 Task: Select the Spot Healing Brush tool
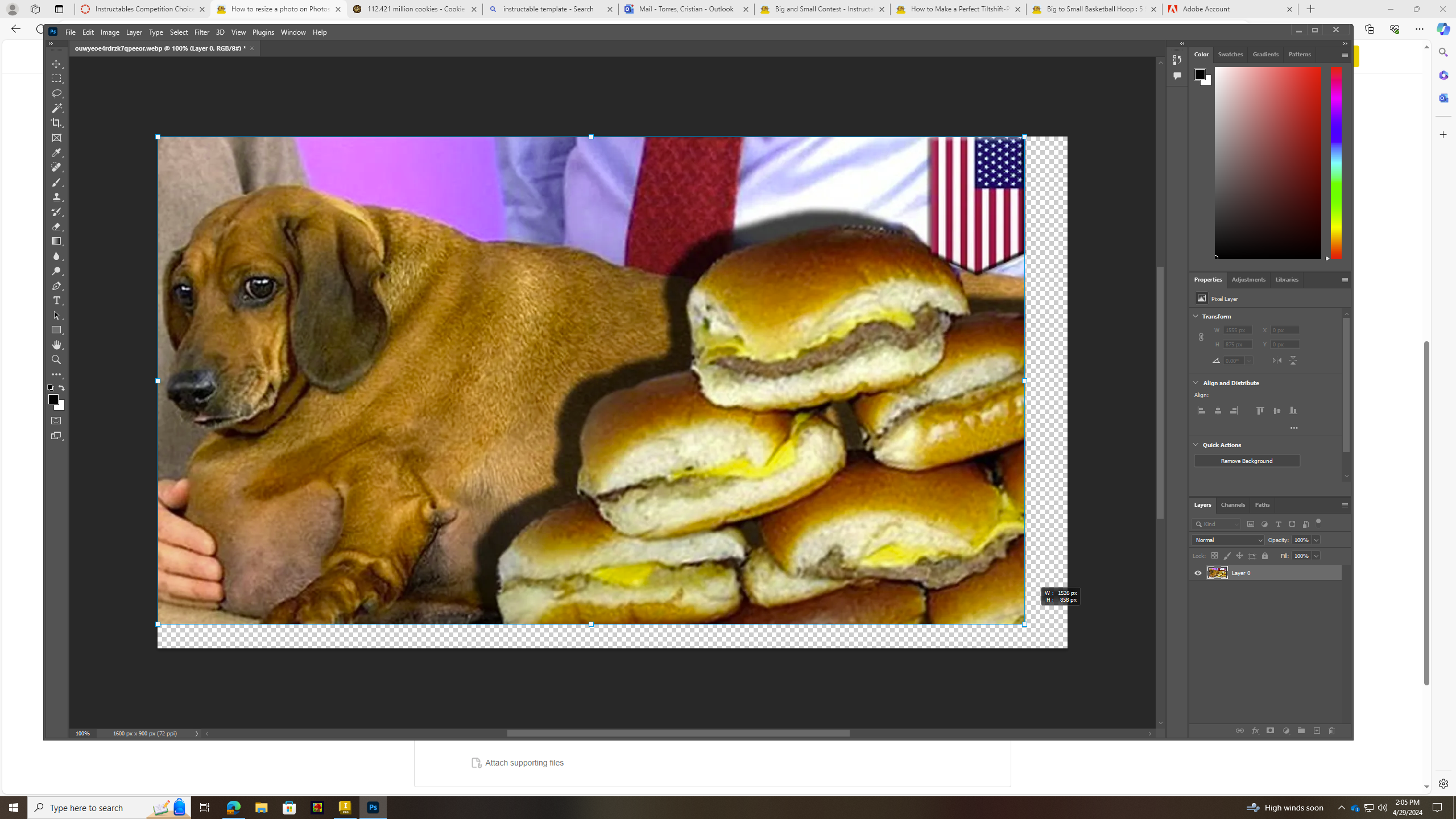[56, 167]
